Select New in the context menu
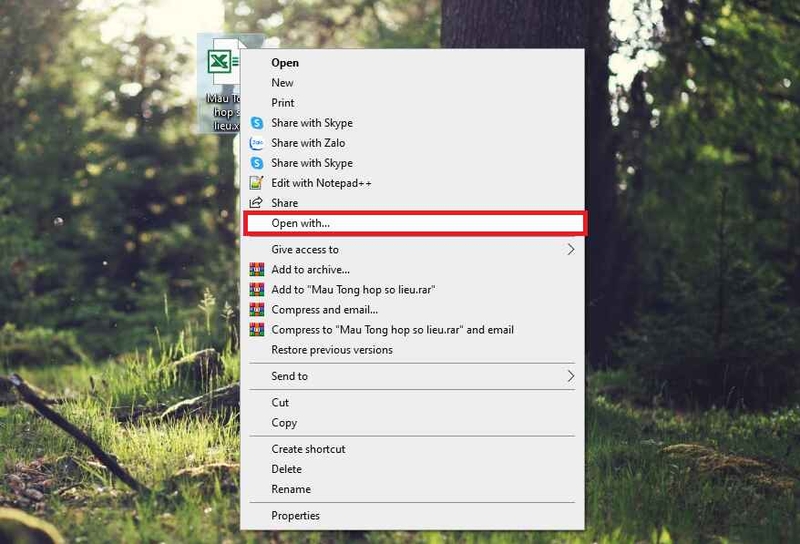The width and height of the screenshot is (800, 544). coord(413,83)
